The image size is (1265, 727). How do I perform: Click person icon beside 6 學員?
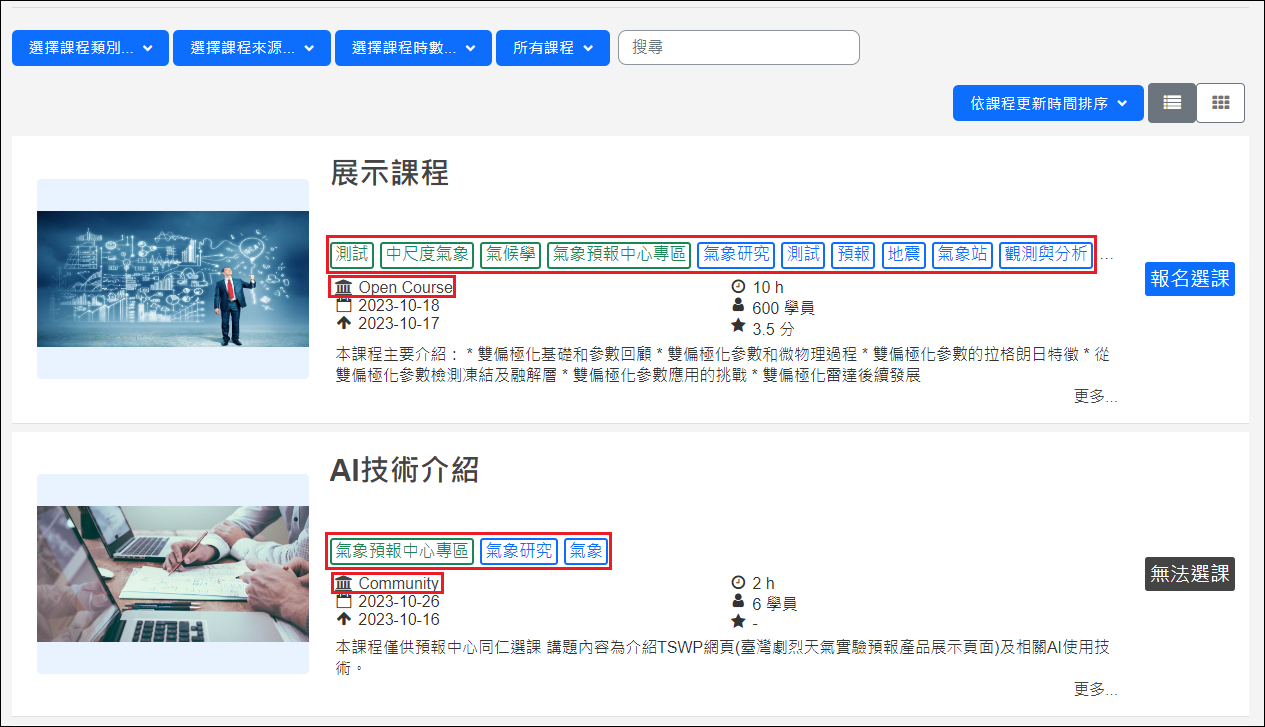(739, 601)
